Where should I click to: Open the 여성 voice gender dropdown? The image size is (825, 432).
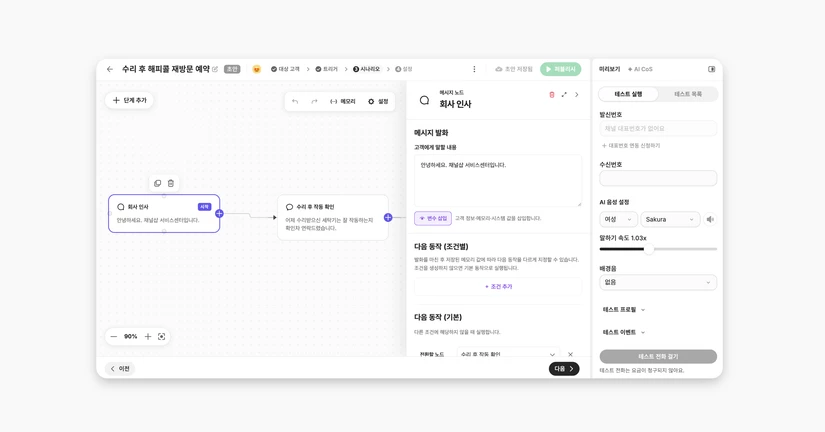618,219
